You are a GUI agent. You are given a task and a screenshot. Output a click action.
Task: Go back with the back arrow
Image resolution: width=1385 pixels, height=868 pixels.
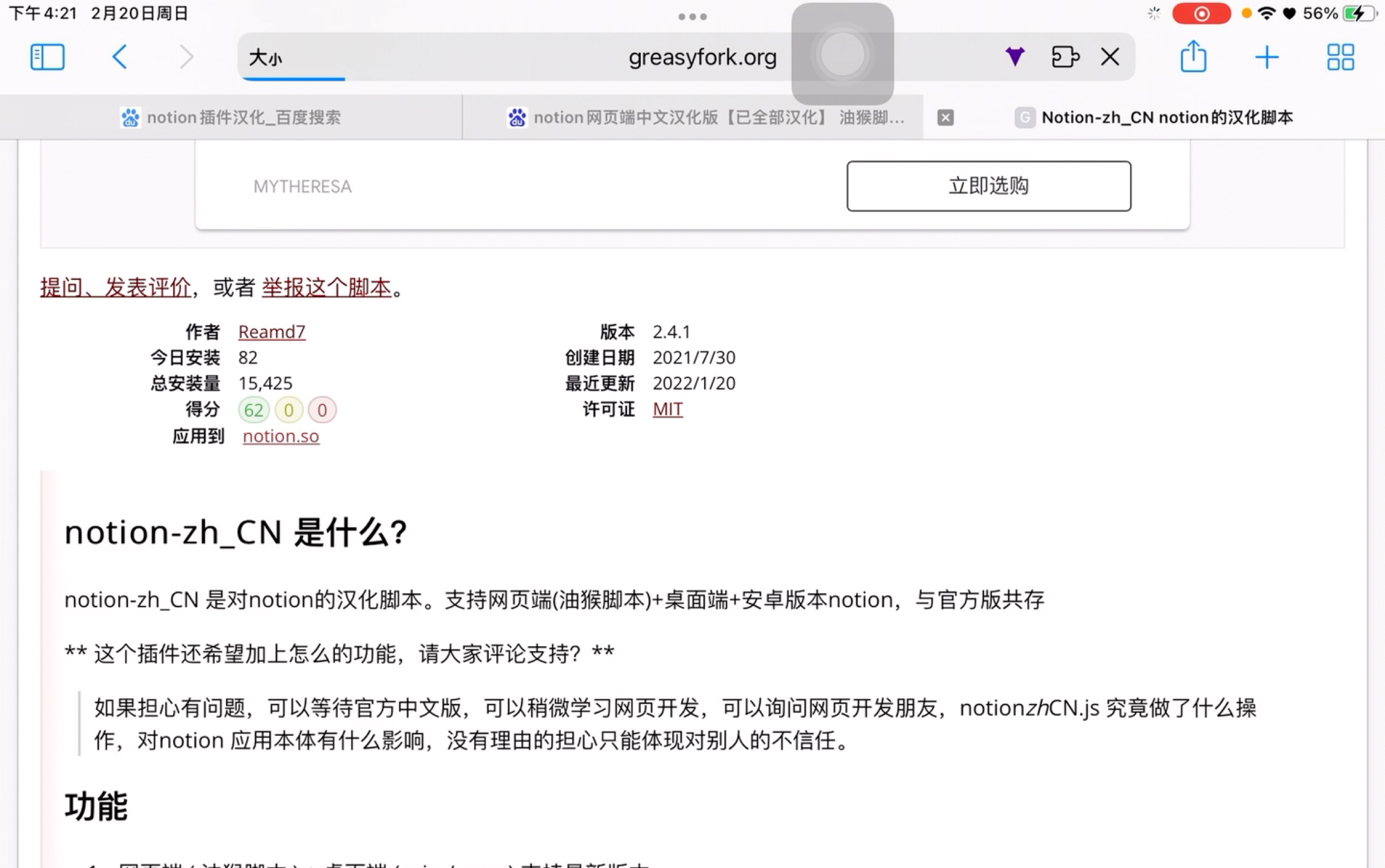[x=119, y=57]
